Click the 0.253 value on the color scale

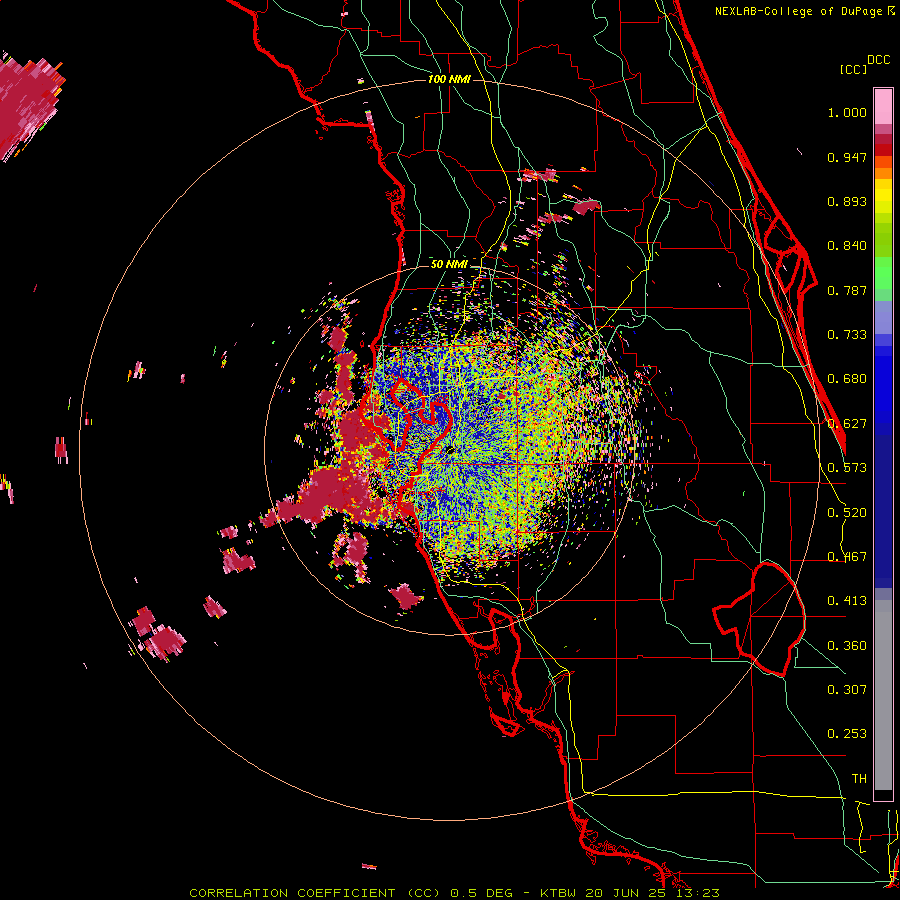847,734
